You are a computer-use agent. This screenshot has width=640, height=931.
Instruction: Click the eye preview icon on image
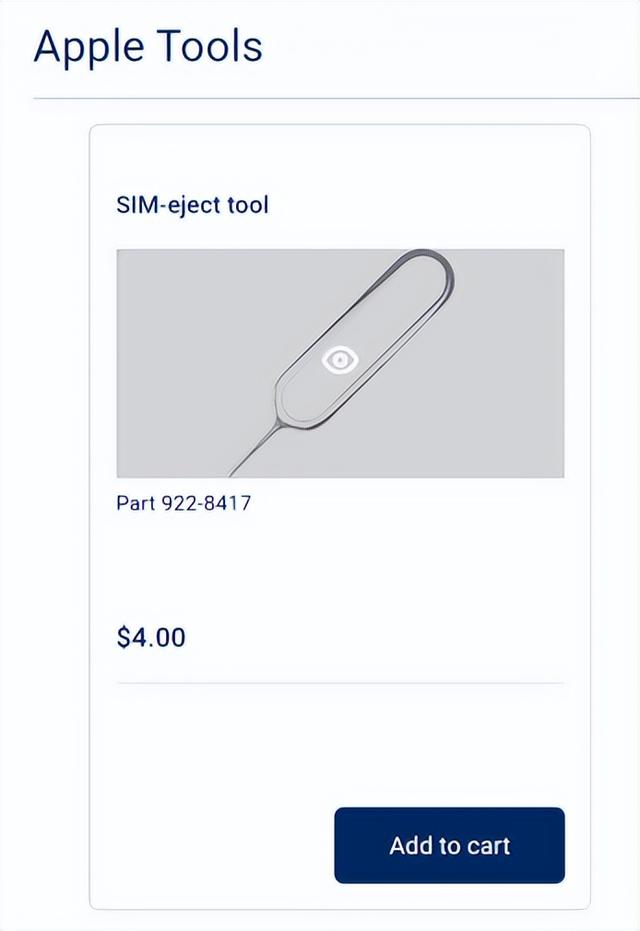(340, 359)
